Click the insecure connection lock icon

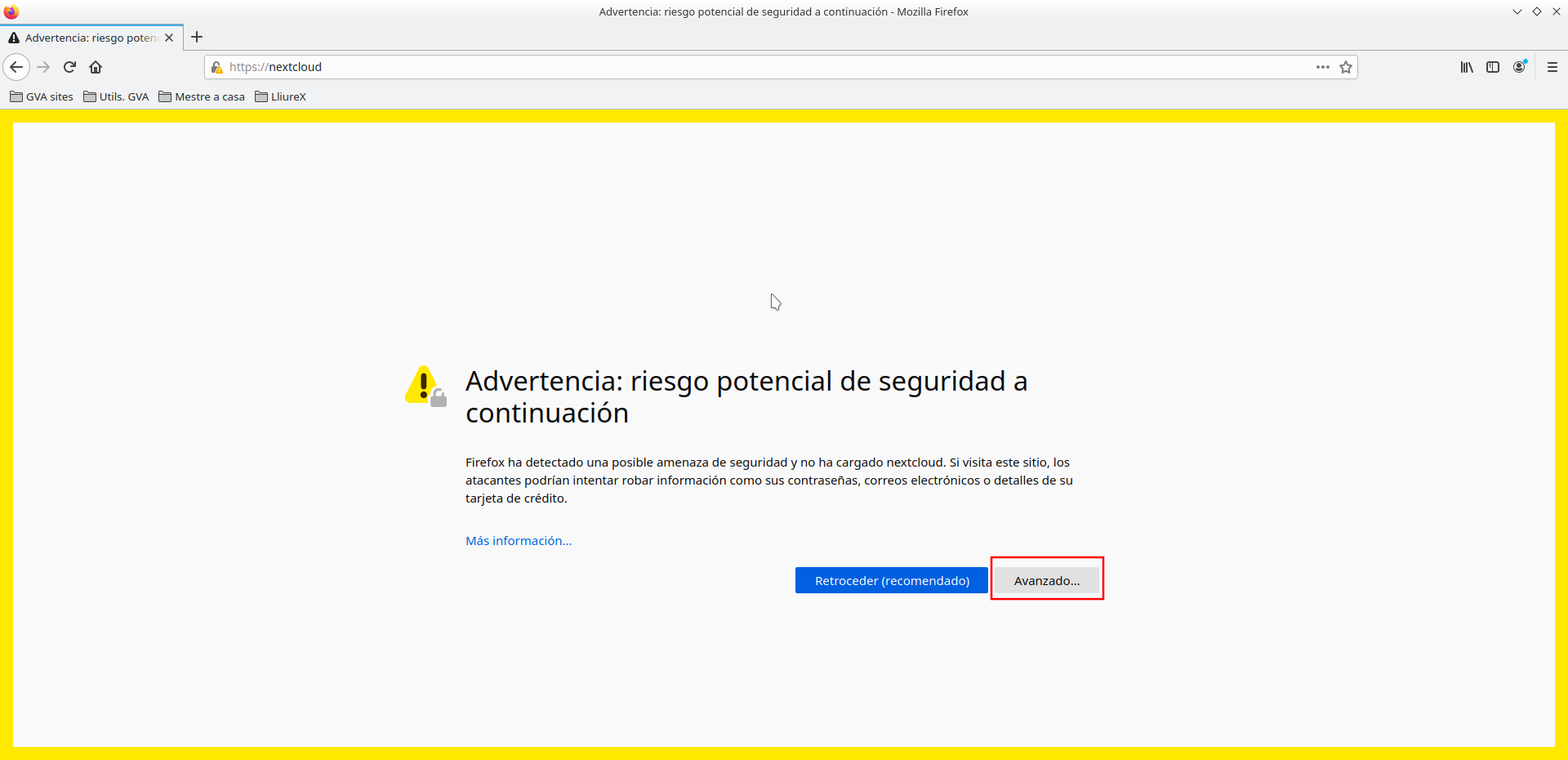(217, 67)
